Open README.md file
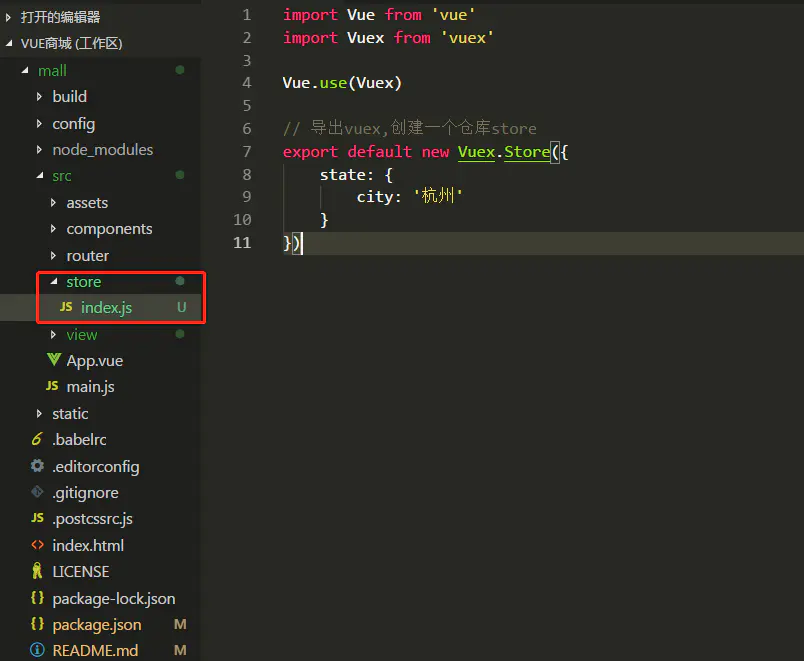Viewport: 804px width, 661px height. point(95,650)
